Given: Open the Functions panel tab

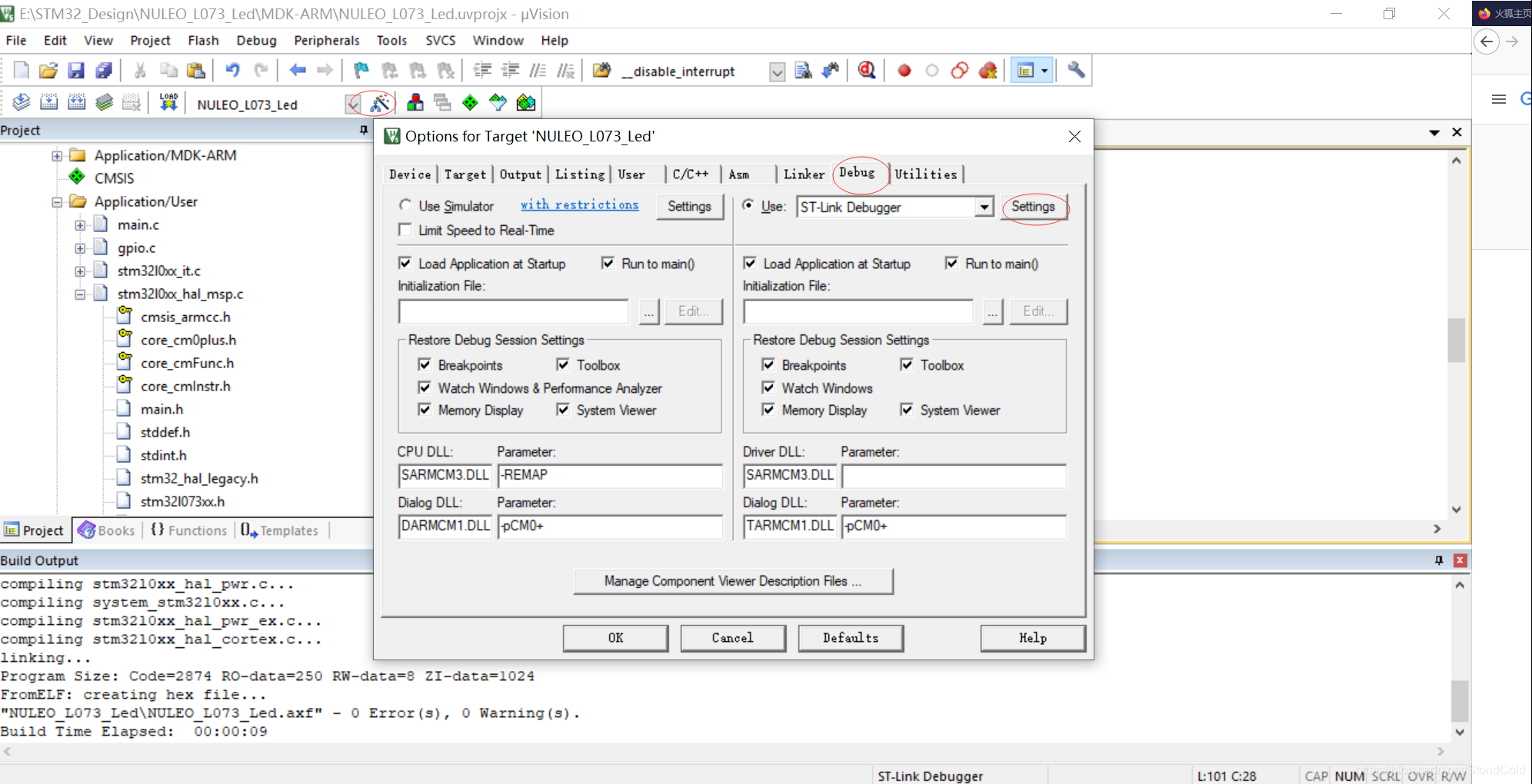Looking at the screenshot, I should 189,530.
